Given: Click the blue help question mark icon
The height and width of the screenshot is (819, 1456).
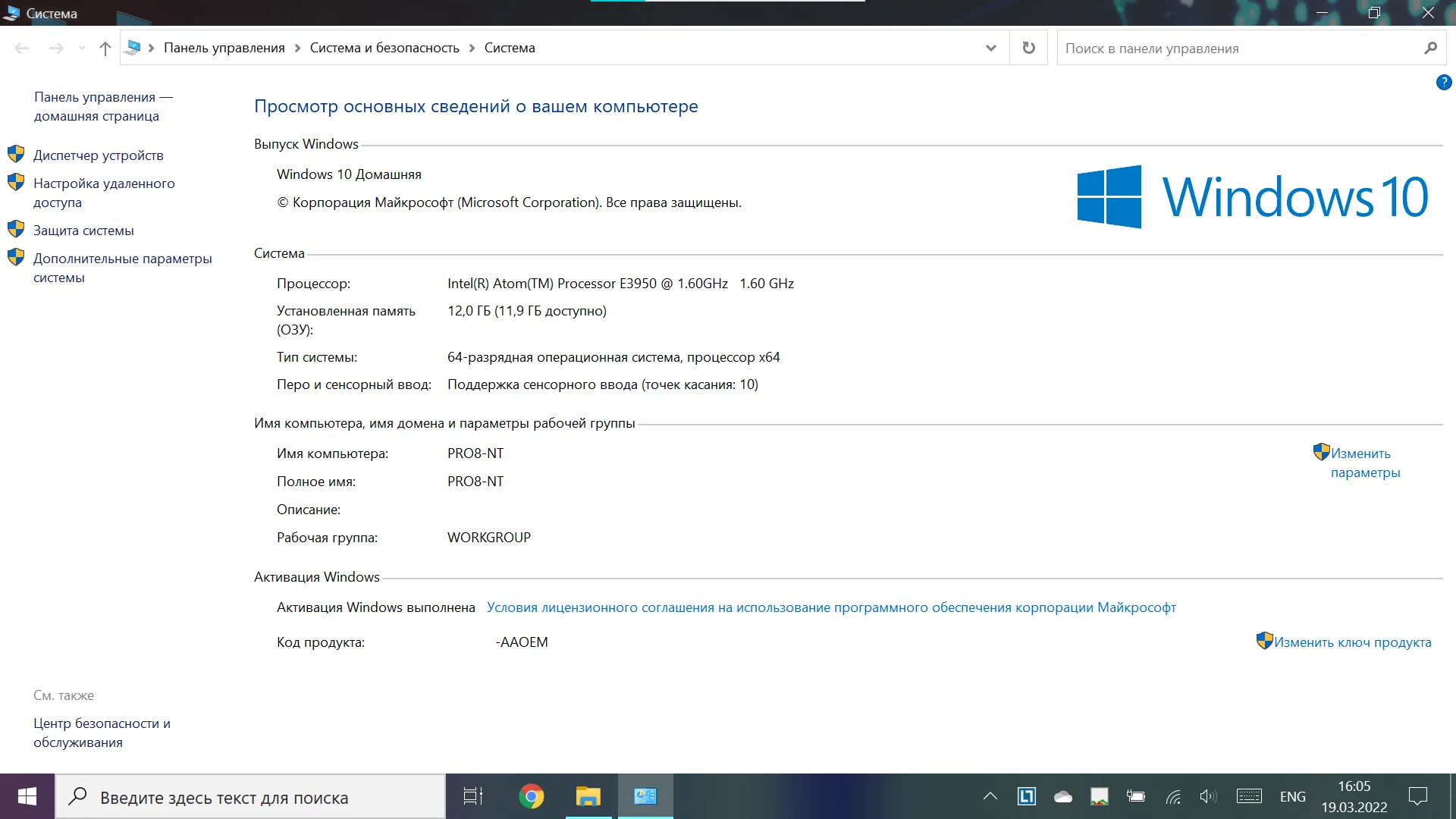Looking at the screenshot, I should [x=1443, y=83].
